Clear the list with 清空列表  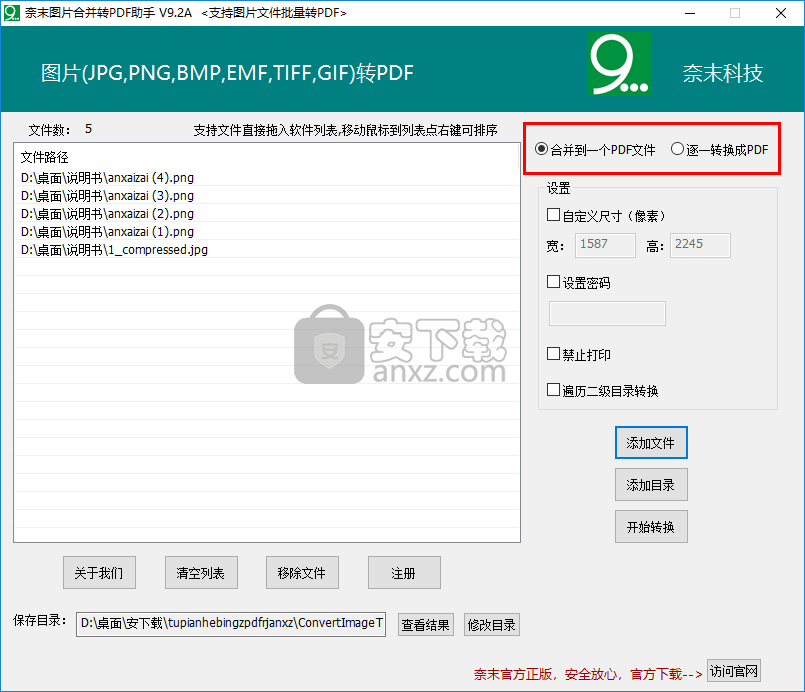tap(201, 572)
